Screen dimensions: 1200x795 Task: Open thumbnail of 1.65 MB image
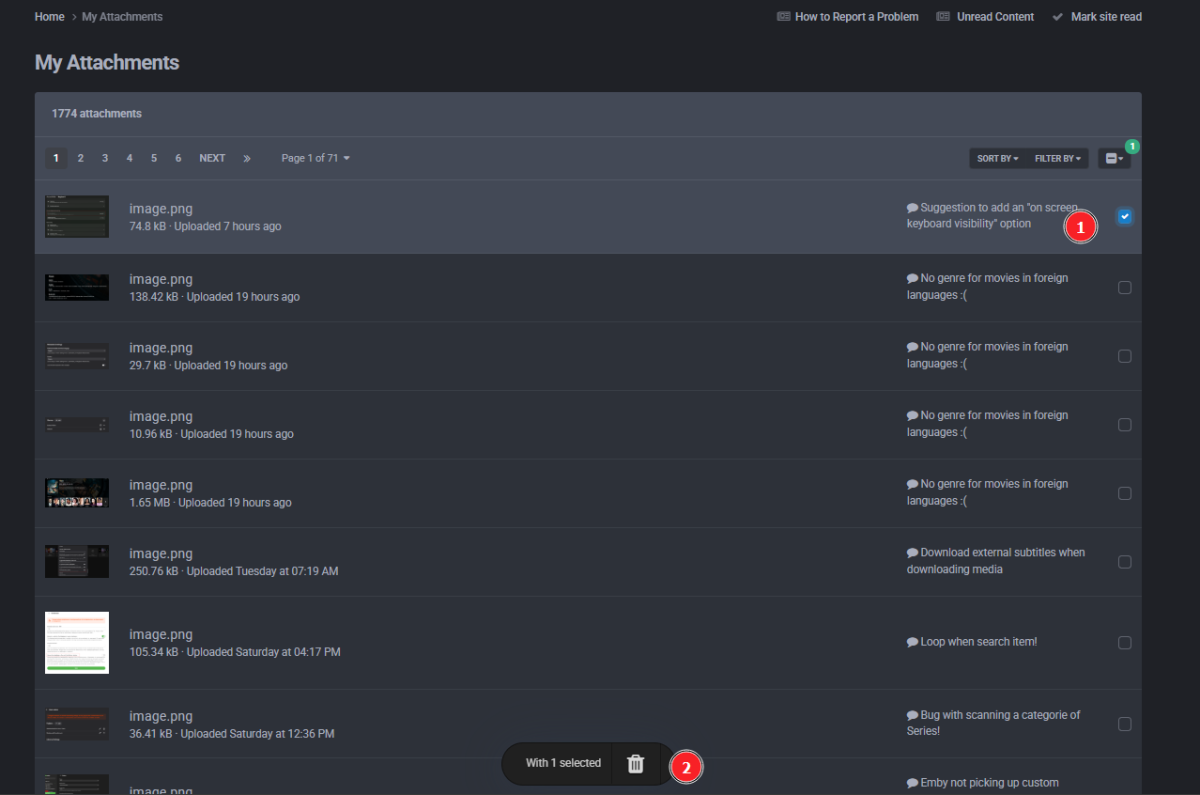pos(77,493)
